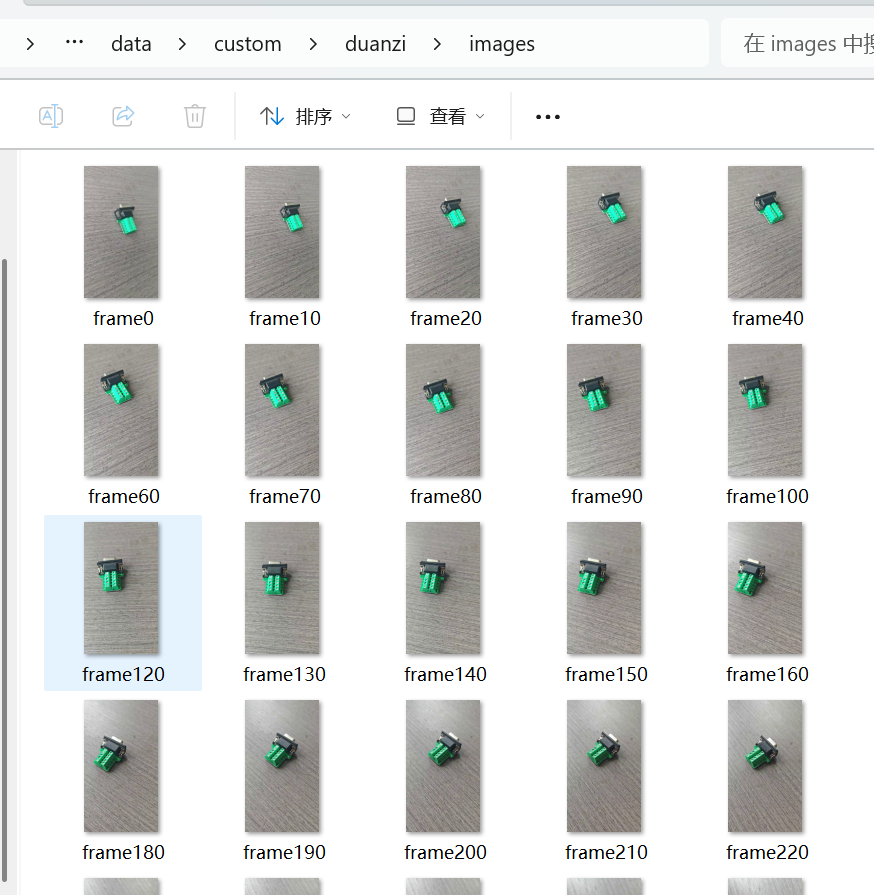Go to the custom folder in breadcrumb
The width and height of the screenshot is (874, 895).
click(248, 44)
